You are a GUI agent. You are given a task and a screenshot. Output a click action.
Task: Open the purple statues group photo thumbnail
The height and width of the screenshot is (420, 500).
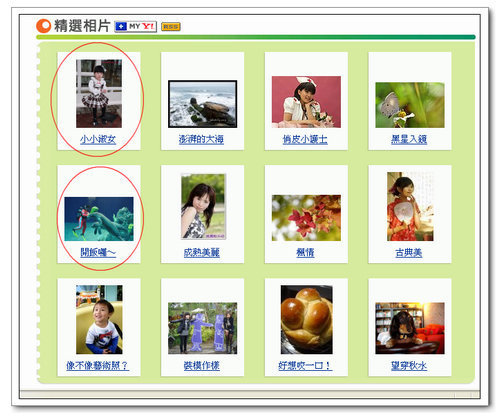tap(203, 328)
